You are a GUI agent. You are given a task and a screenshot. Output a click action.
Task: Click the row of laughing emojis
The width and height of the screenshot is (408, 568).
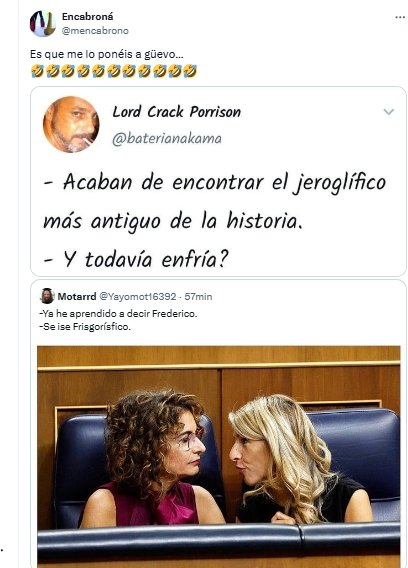[x=113, y=71]
